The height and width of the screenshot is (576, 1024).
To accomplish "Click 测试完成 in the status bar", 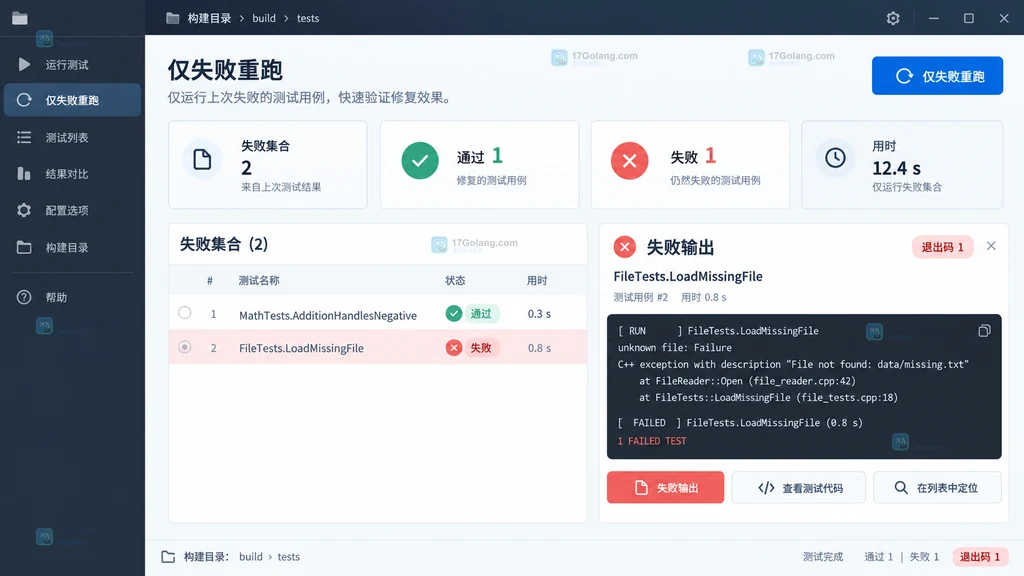I will [x=823, y=556].
